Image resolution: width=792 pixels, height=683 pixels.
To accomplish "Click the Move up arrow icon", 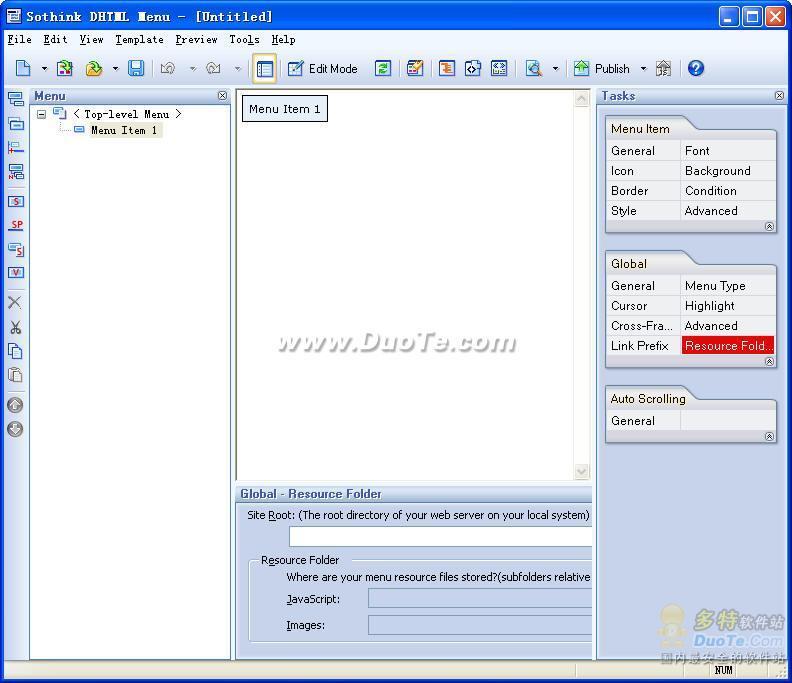I will tap(15, 405).
